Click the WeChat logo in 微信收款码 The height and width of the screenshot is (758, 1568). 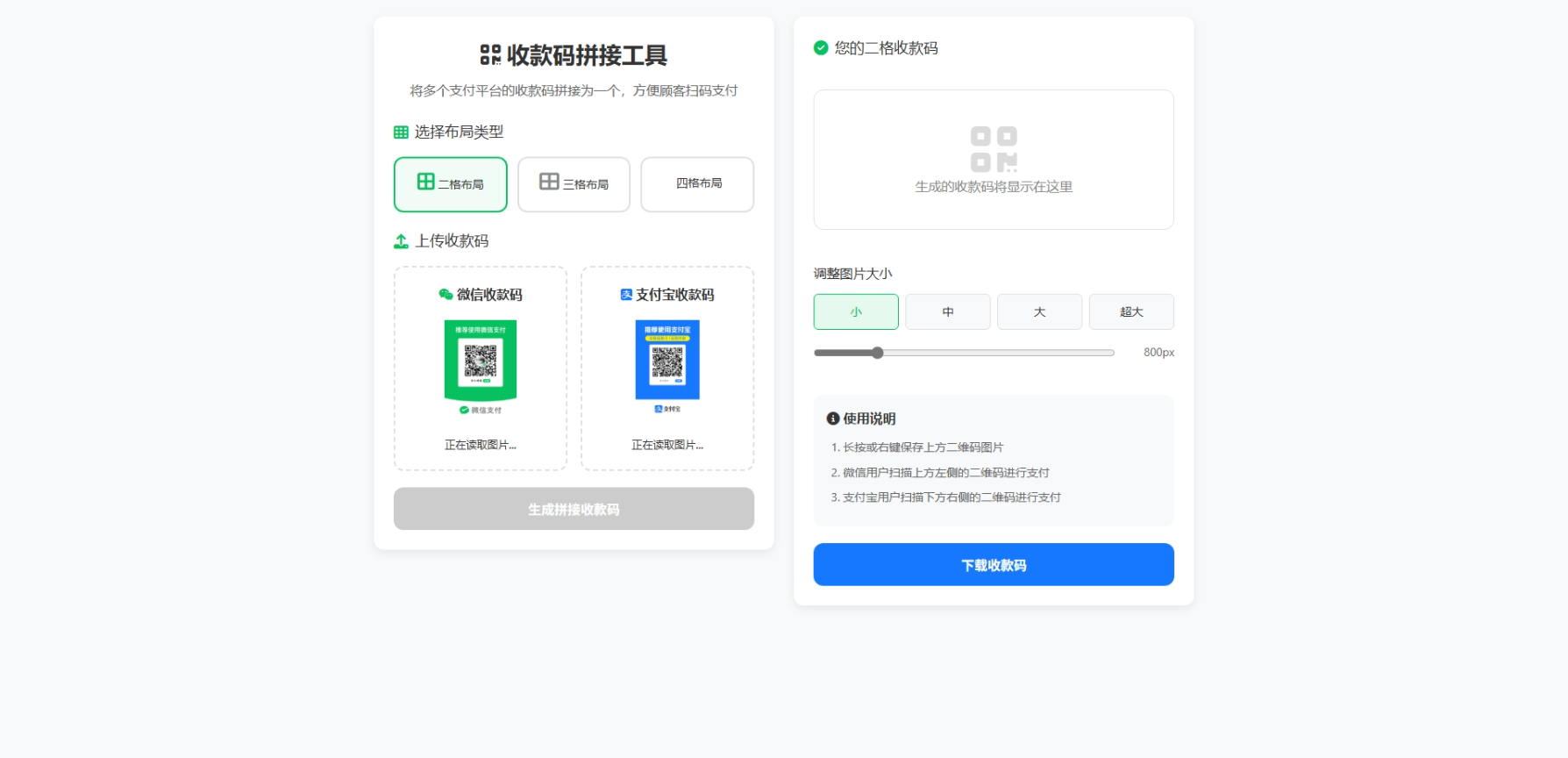pos(445,295)
